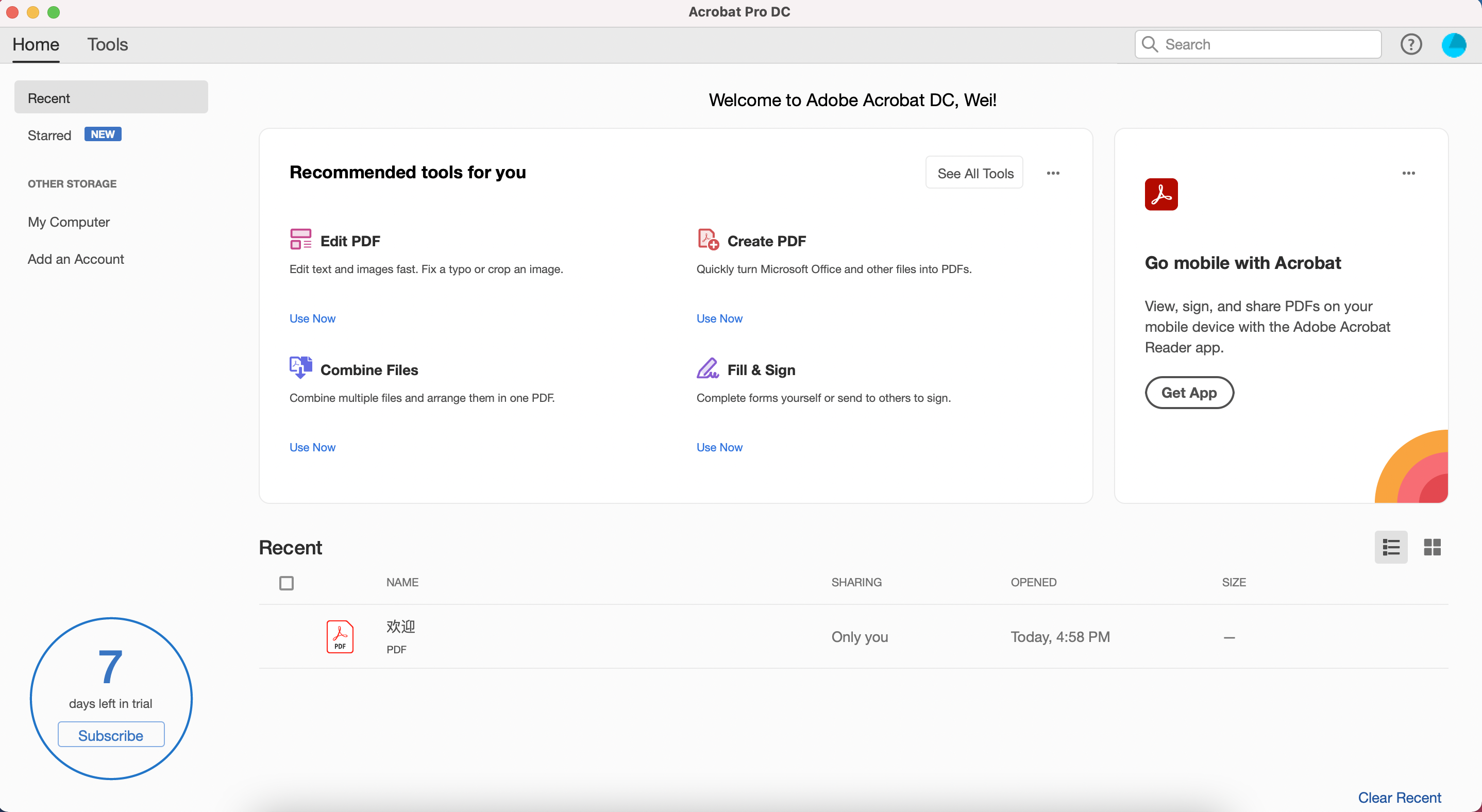Click Clear Recent link
1482x812 pixels.
click(1399, 797)
